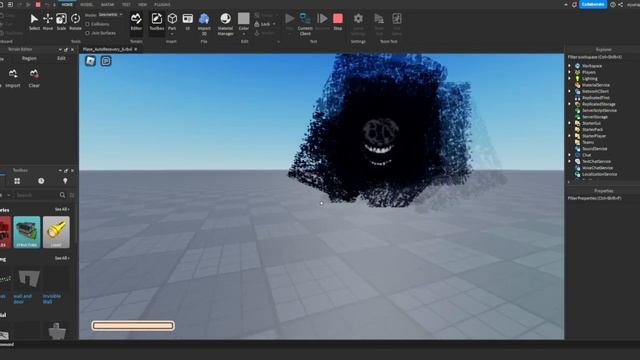Screen dimensions: 640x360
Task: Open the Part dropdown arrow
Action: pos(172,34)
